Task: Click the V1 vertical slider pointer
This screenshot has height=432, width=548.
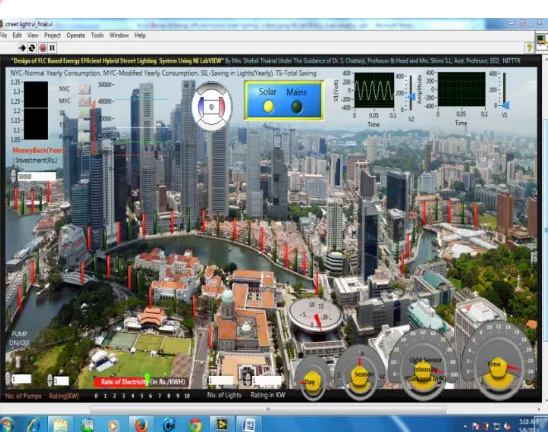Action: [505, 105]
